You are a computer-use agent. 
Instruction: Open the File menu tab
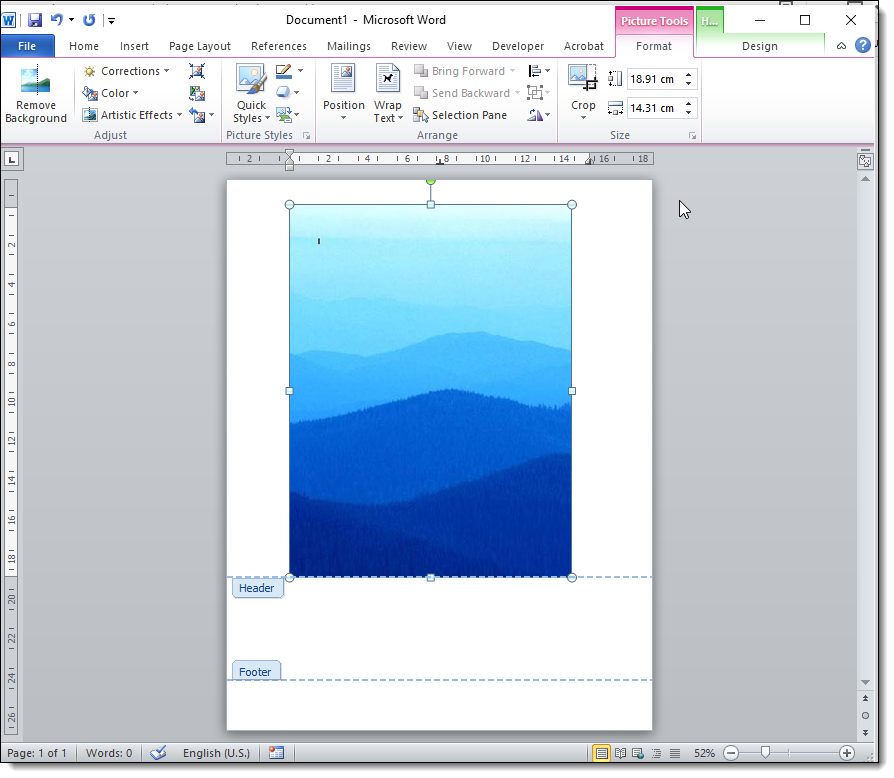(x=27, y=46)
